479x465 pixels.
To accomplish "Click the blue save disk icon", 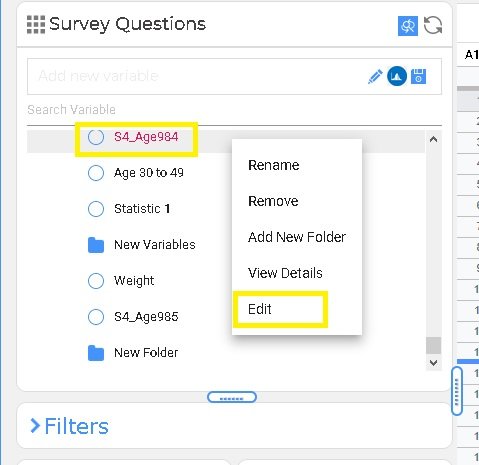I will 418,76.
